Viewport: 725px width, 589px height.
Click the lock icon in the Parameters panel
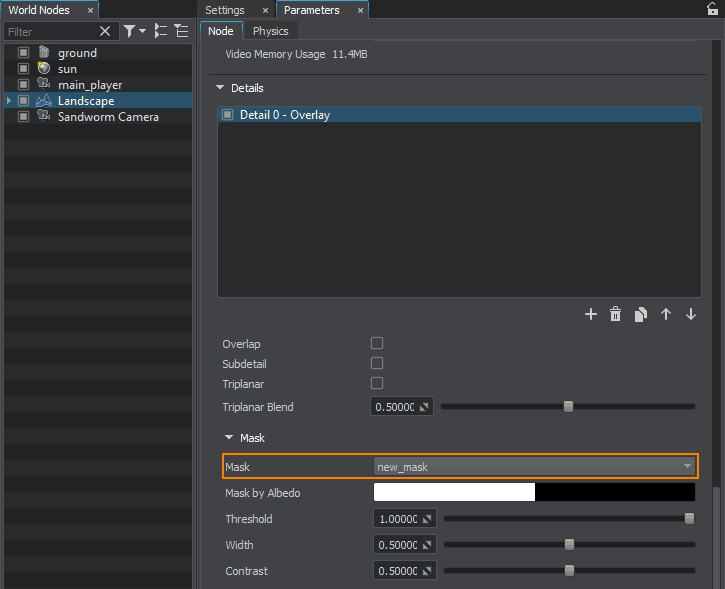click(x=712, y=9)
